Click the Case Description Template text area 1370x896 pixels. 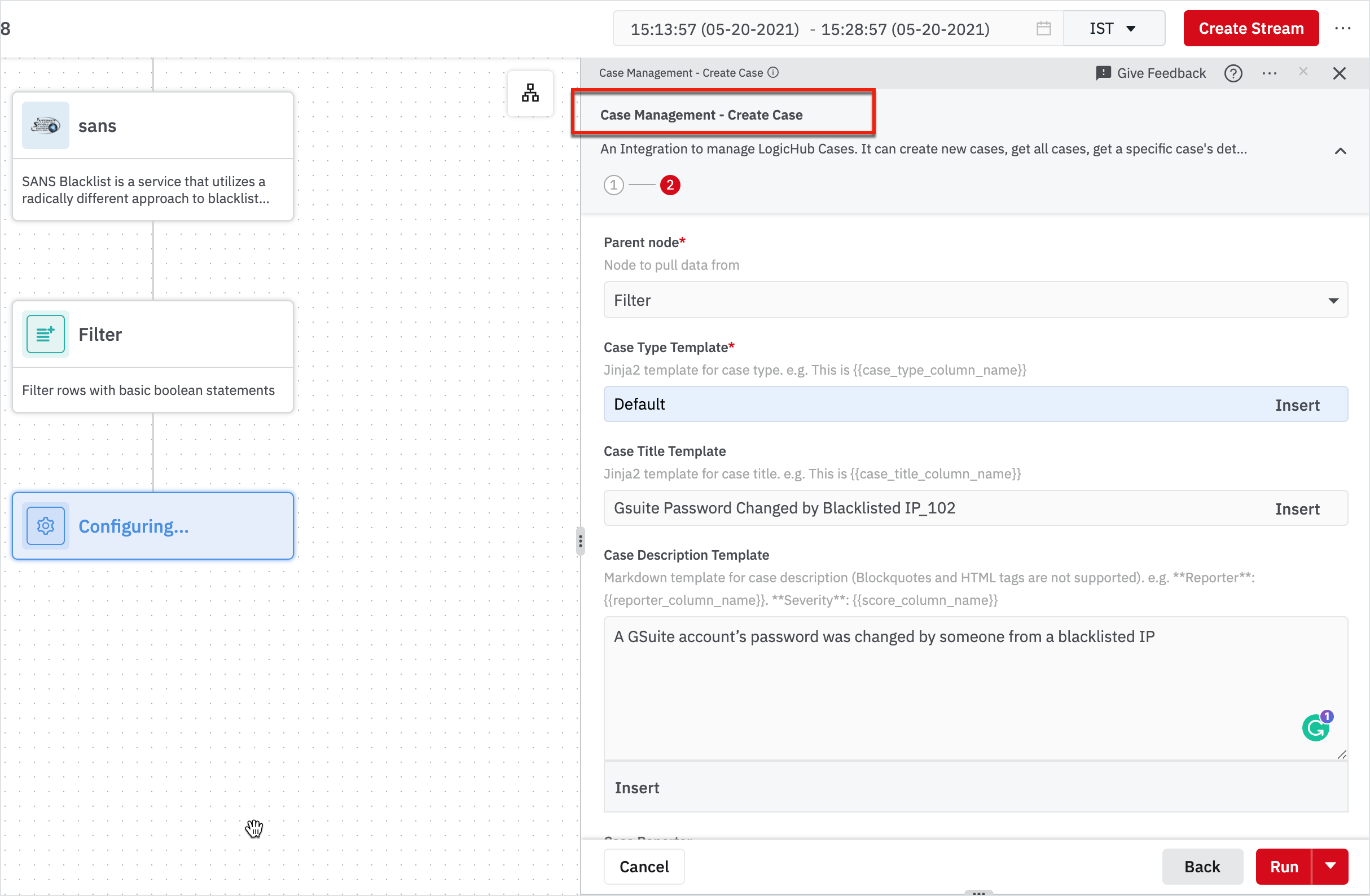(975, 688)
